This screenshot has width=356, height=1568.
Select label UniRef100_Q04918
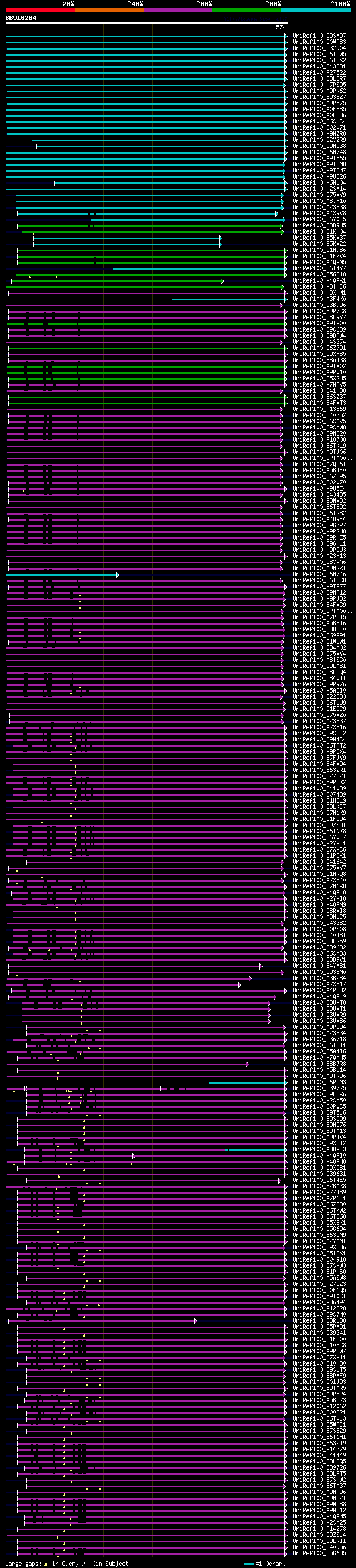coord(319,1259)
